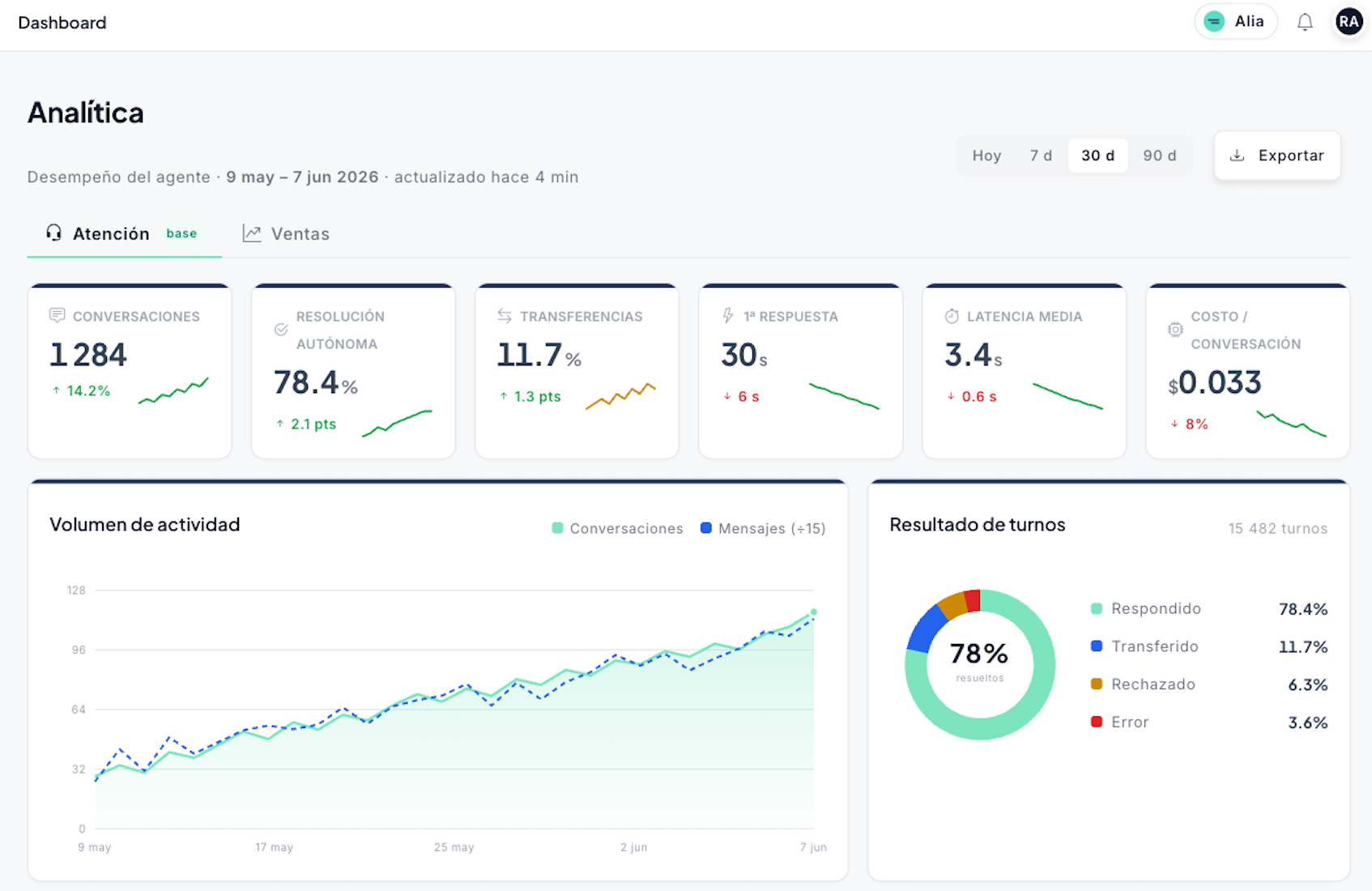
Task: Click the Error 3.6% percentage
Action: coord(1307,723)
